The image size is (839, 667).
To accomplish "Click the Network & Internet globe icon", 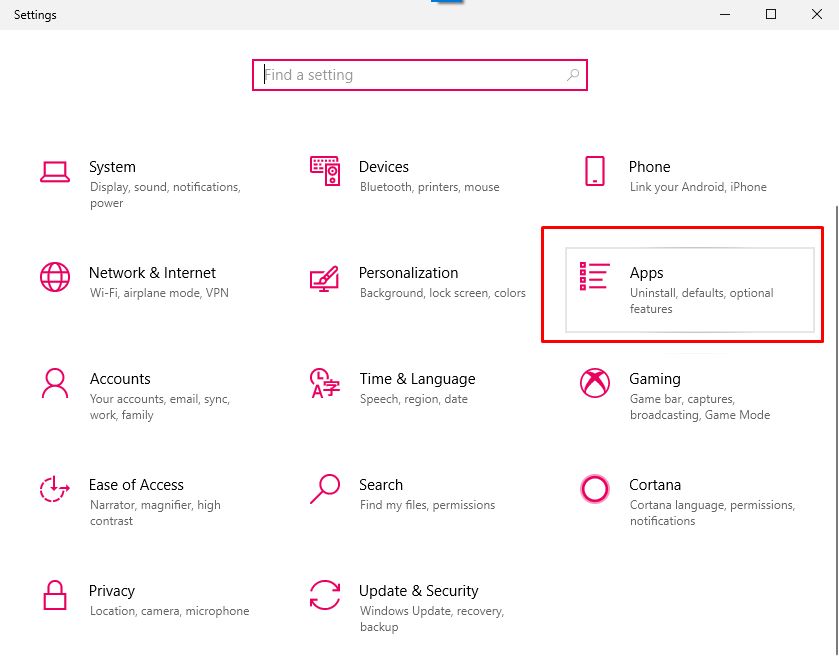I will coord(55,277).
